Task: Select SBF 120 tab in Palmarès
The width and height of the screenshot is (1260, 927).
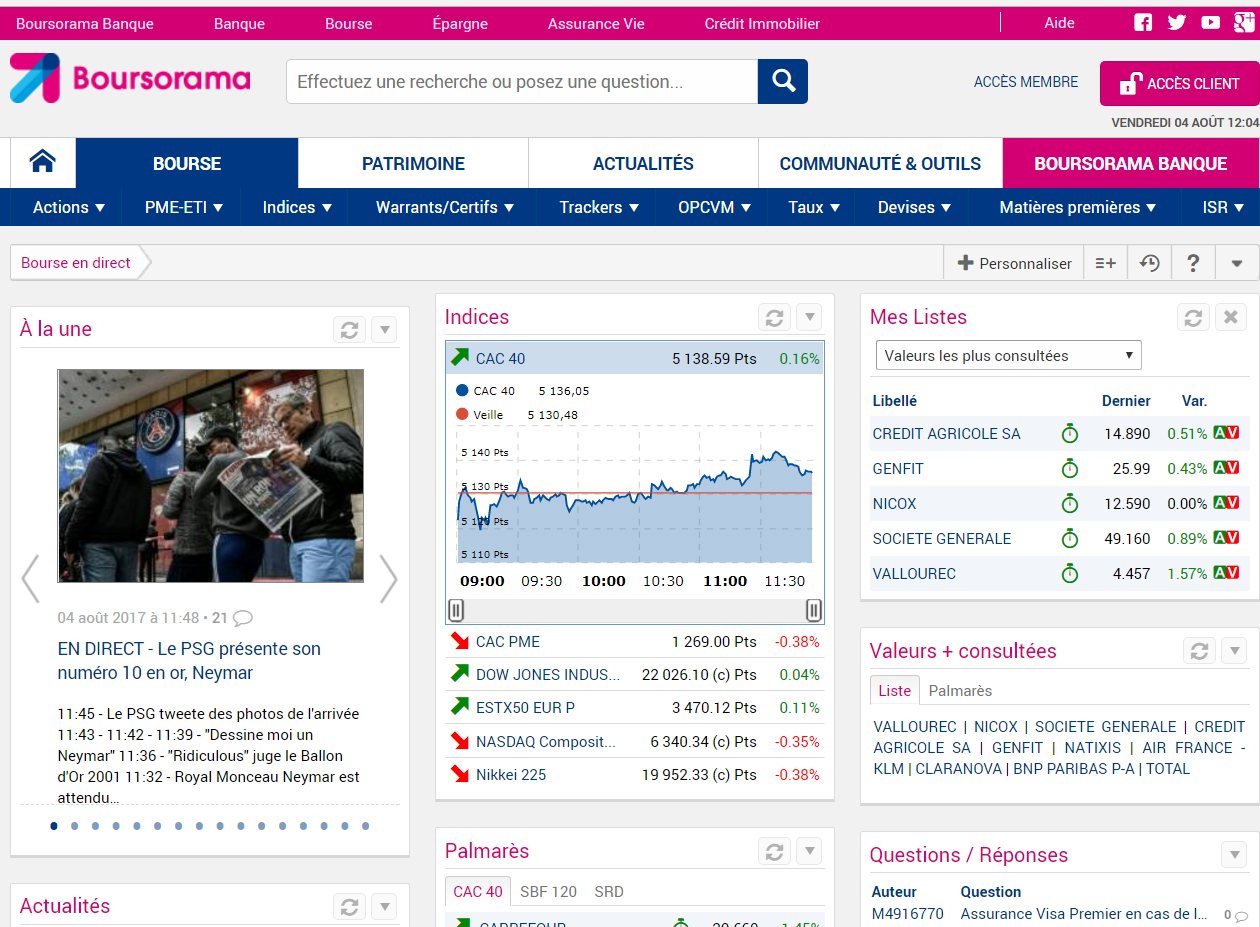Action: pyautogui.click(x=548, y=892)
